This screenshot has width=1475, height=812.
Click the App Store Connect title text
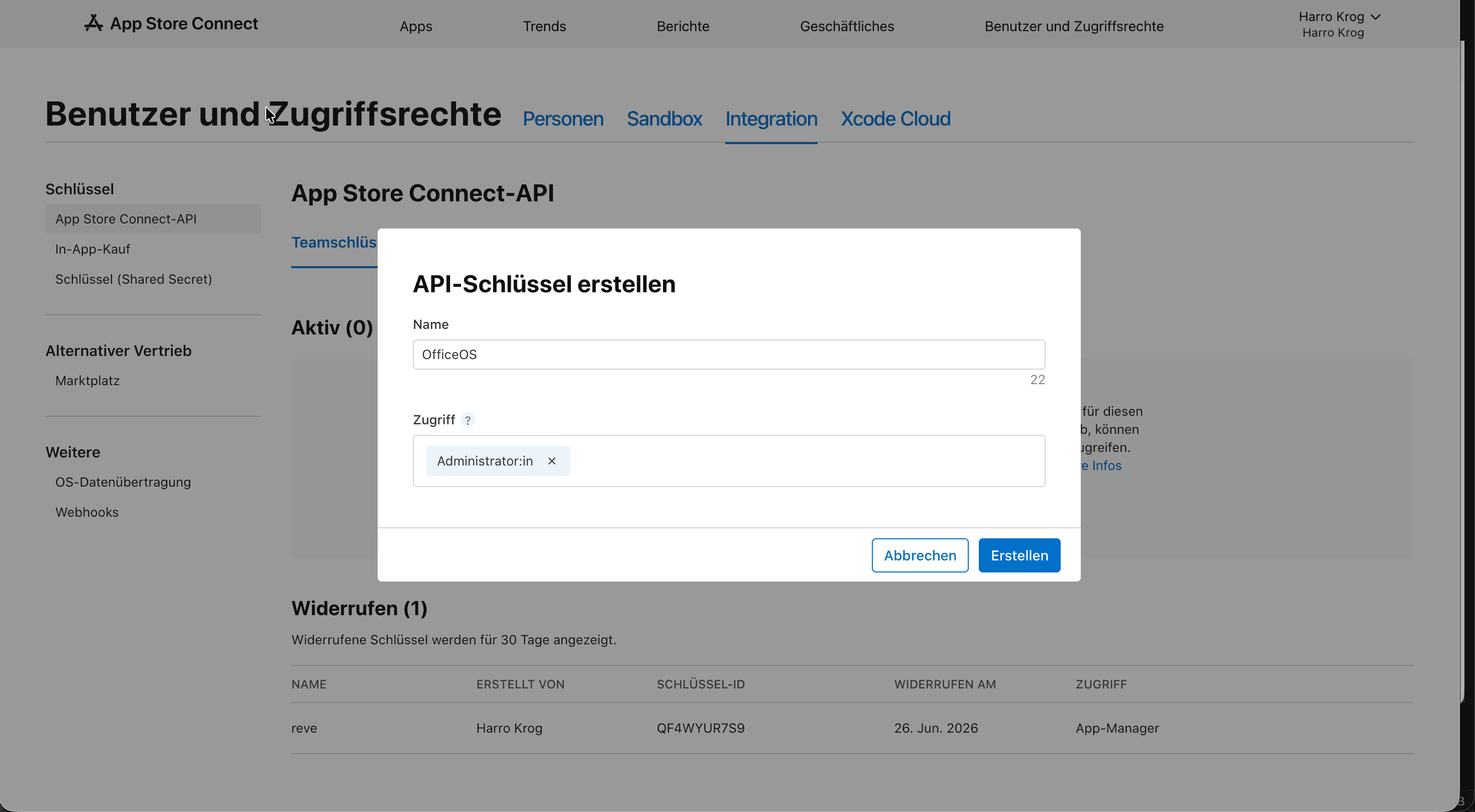pos(184,24)
